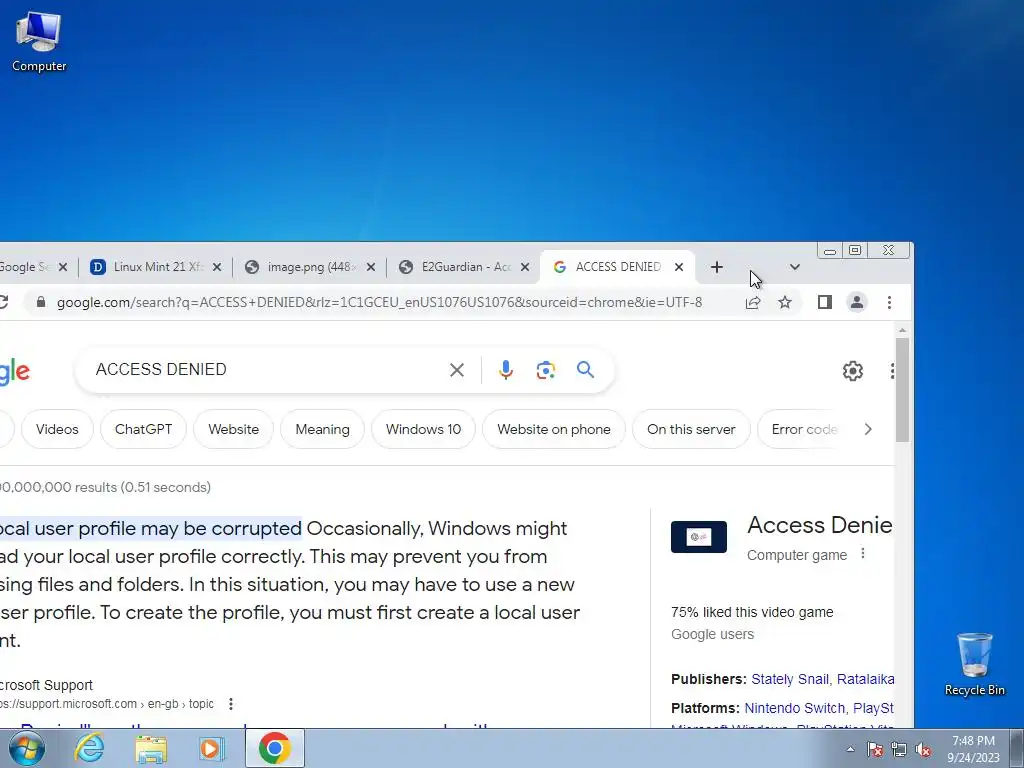Share this page icon in address bar
1024x768 pixels.
click(x=753, y=302)
